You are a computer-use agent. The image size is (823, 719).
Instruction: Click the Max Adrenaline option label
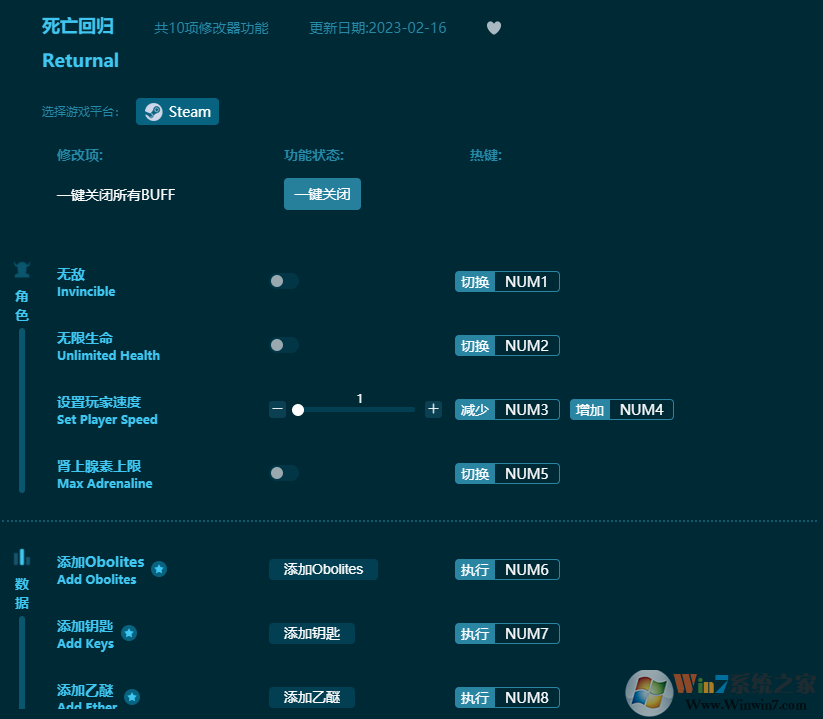[104, 474]
